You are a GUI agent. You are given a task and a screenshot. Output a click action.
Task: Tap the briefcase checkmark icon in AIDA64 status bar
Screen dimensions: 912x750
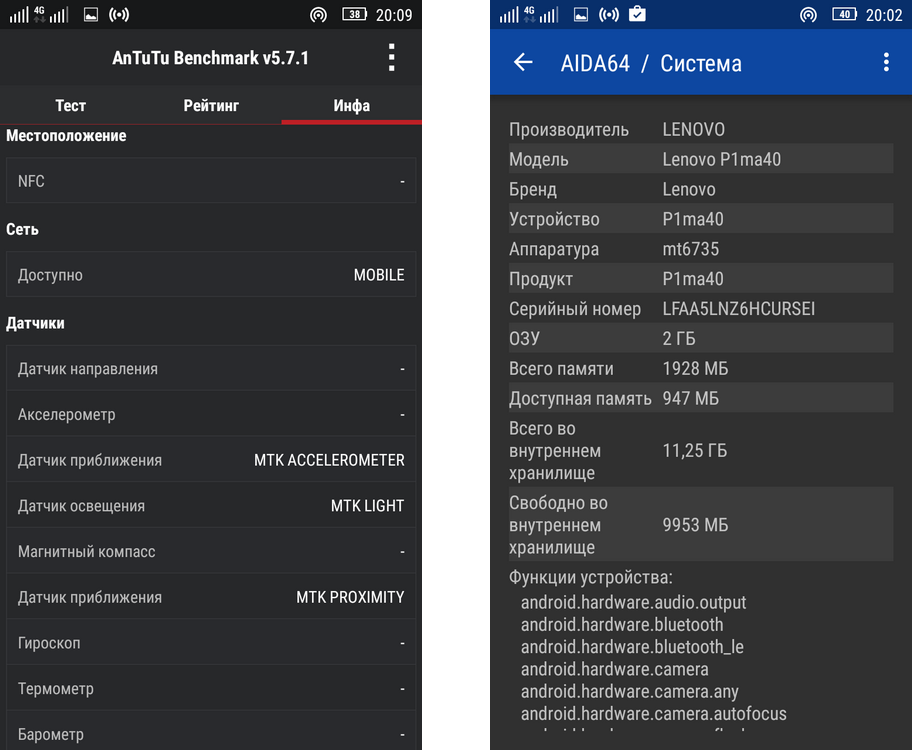pyautogui.click(x=637, y=13)
